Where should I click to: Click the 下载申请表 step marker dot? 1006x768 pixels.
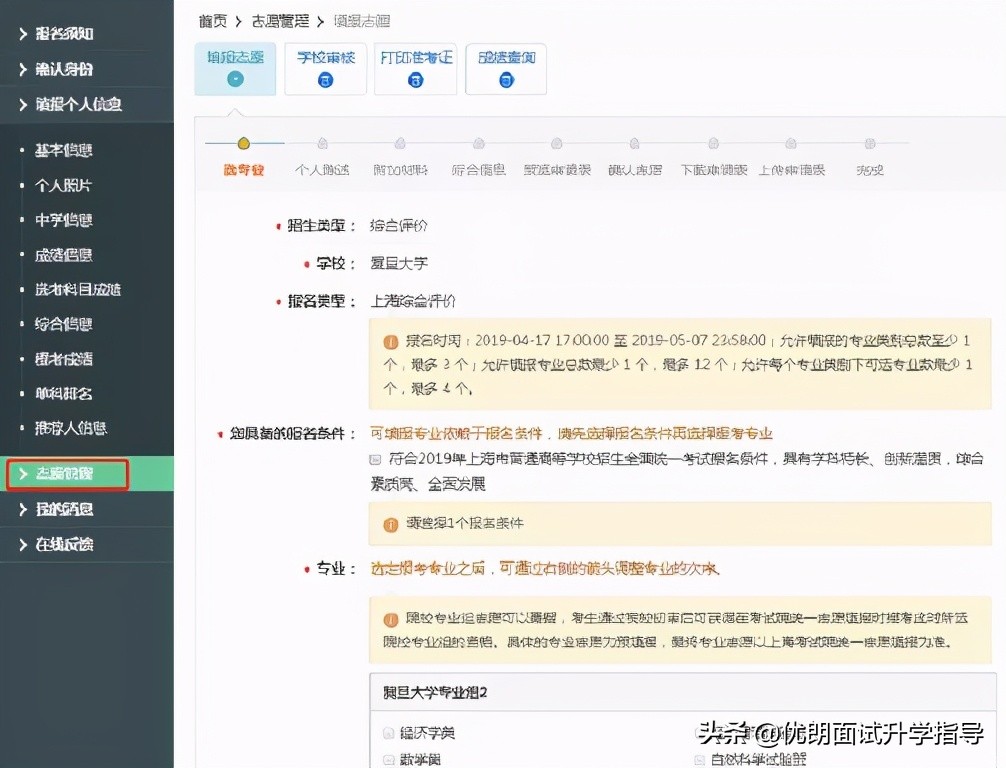[x=713, y=143]
